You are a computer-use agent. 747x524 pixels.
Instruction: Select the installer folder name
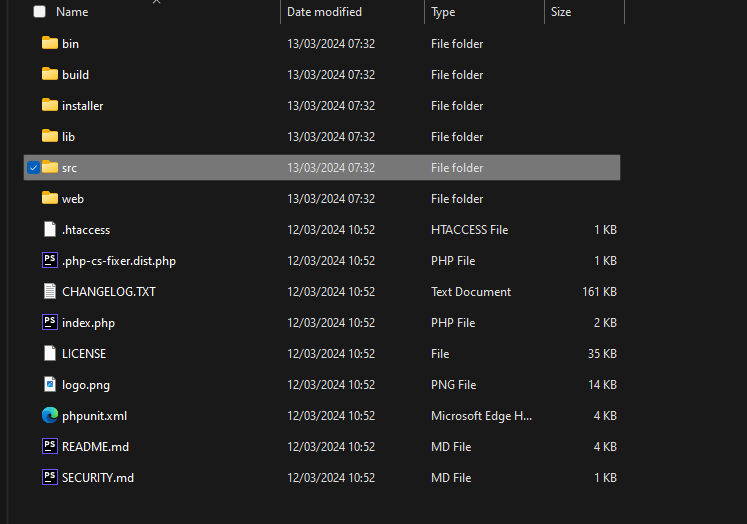tap(82, 106)
